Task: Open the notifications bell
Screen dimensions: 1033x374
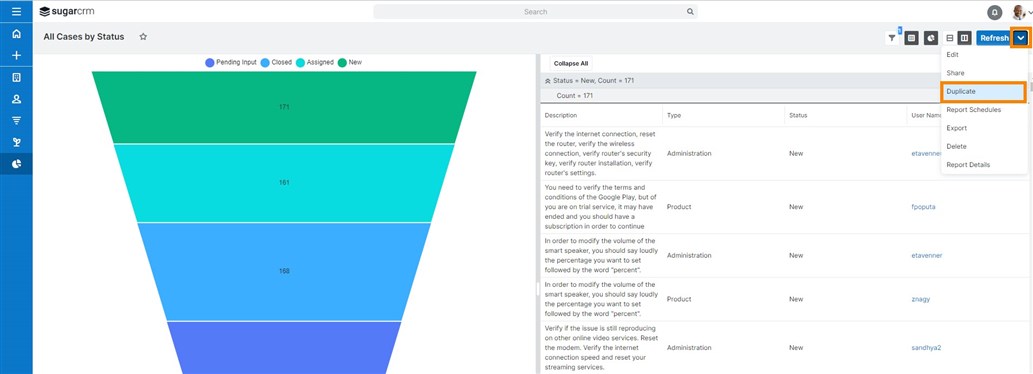Action: tap(994, 12)
